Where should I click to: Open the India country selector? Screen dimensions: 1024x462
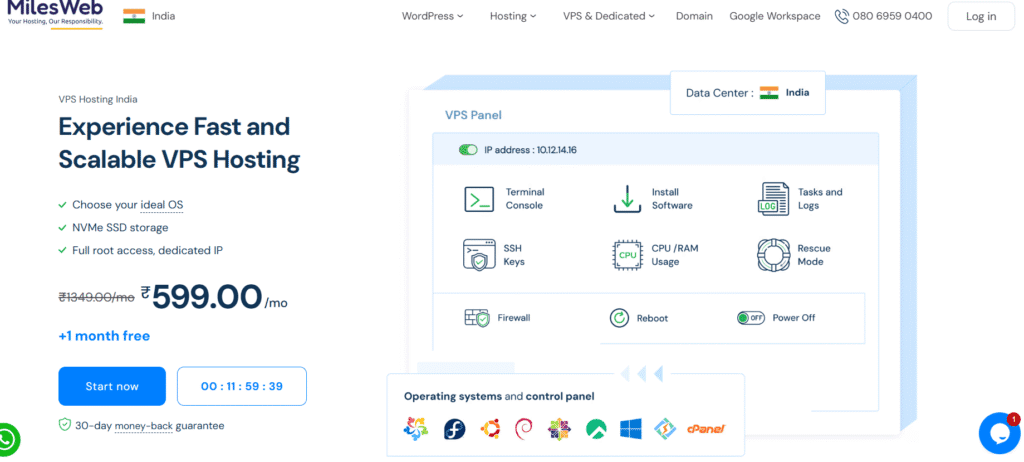pyautogui.click(x=149, y=16)
